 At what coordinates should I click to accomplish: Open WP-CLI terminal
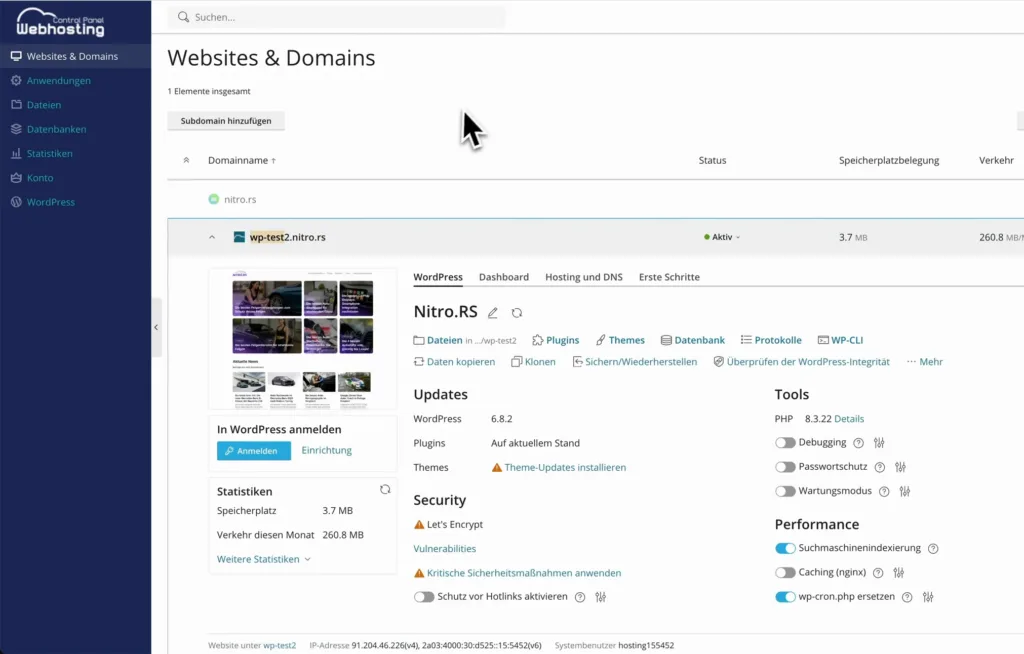(840, 340)
